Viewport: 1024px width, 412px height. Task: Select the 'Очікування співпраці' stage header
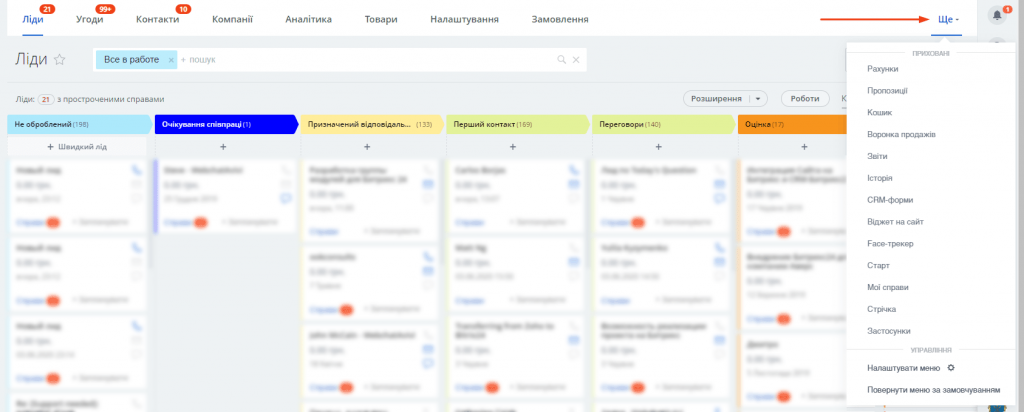click(x=225, y=124)
